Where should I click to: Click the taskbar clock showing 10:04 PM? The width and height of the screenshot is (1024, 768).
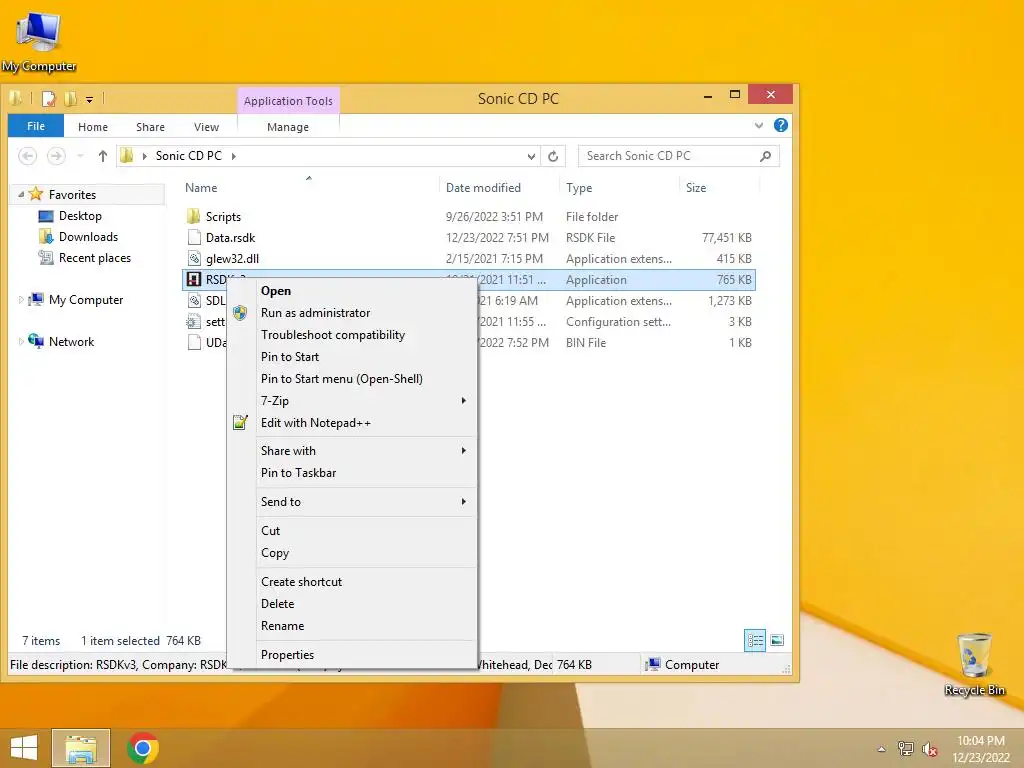pyautogui.click(x=981, y=748)
